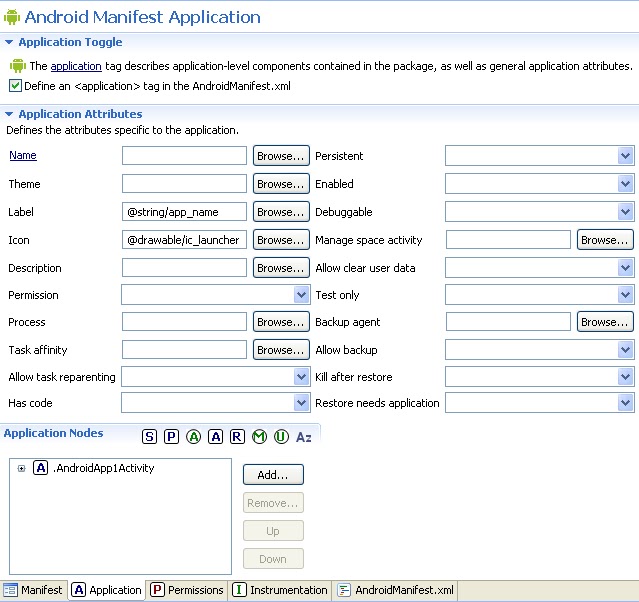Image resolution: width=639 pixels, height=602 pixels.
Task: Collapse the Application Attributes section
Action: pos(9,114)
